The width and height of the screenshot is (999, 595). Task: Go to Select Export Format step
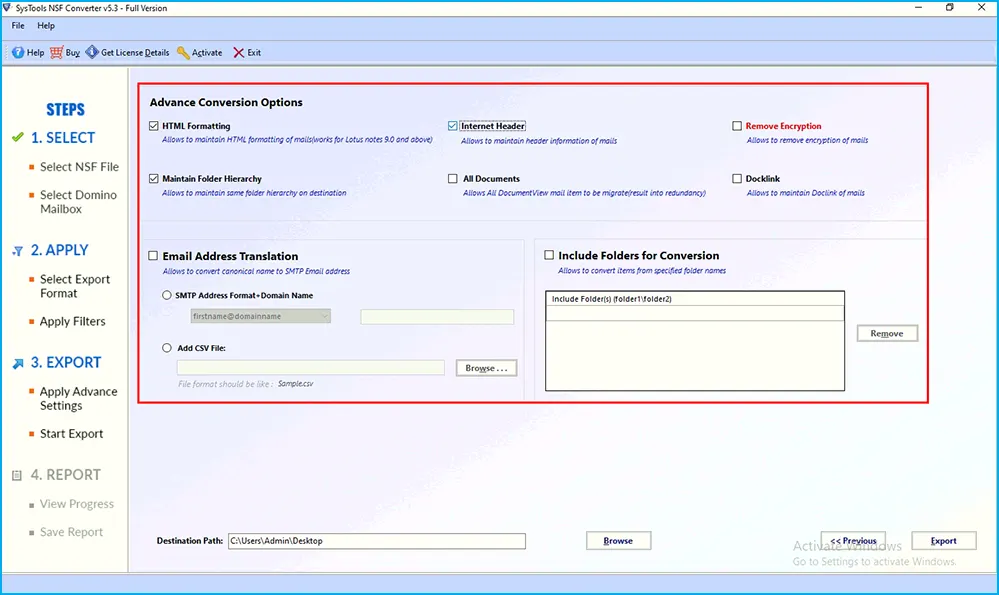click(x=75, y=286)
